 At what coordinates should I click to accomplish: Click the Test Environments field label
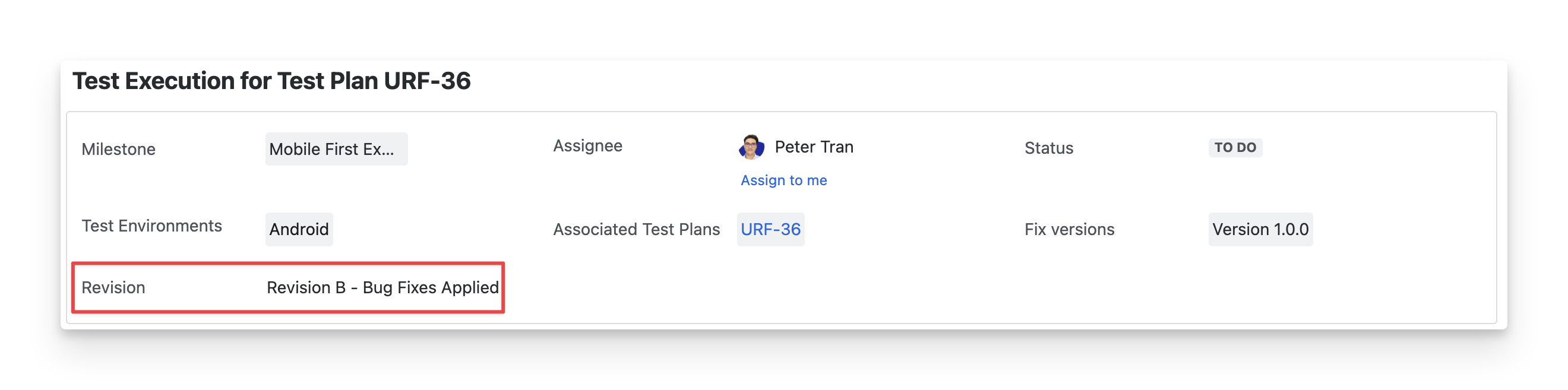point(151,226)
